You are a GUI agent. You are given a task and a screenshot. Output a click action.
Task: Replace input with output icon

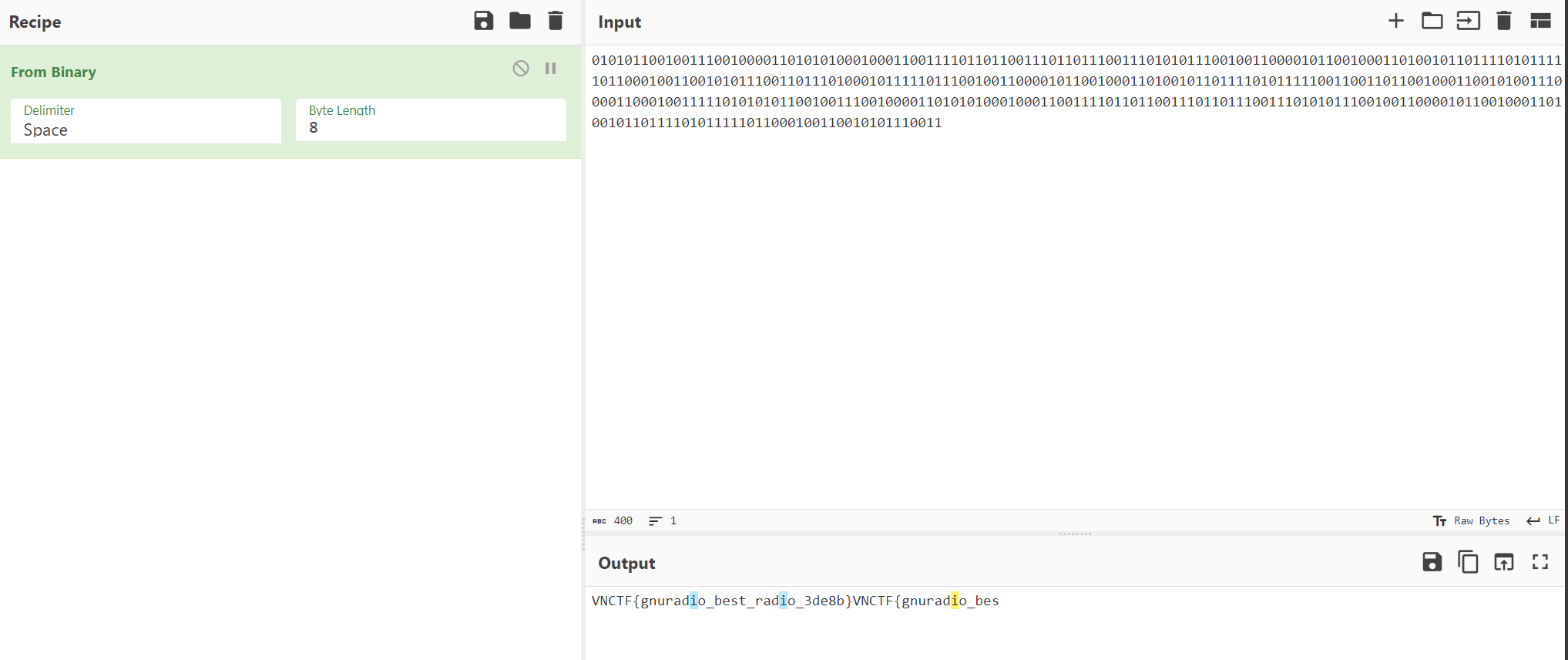pyautogui.click(x=1504, y=562)
